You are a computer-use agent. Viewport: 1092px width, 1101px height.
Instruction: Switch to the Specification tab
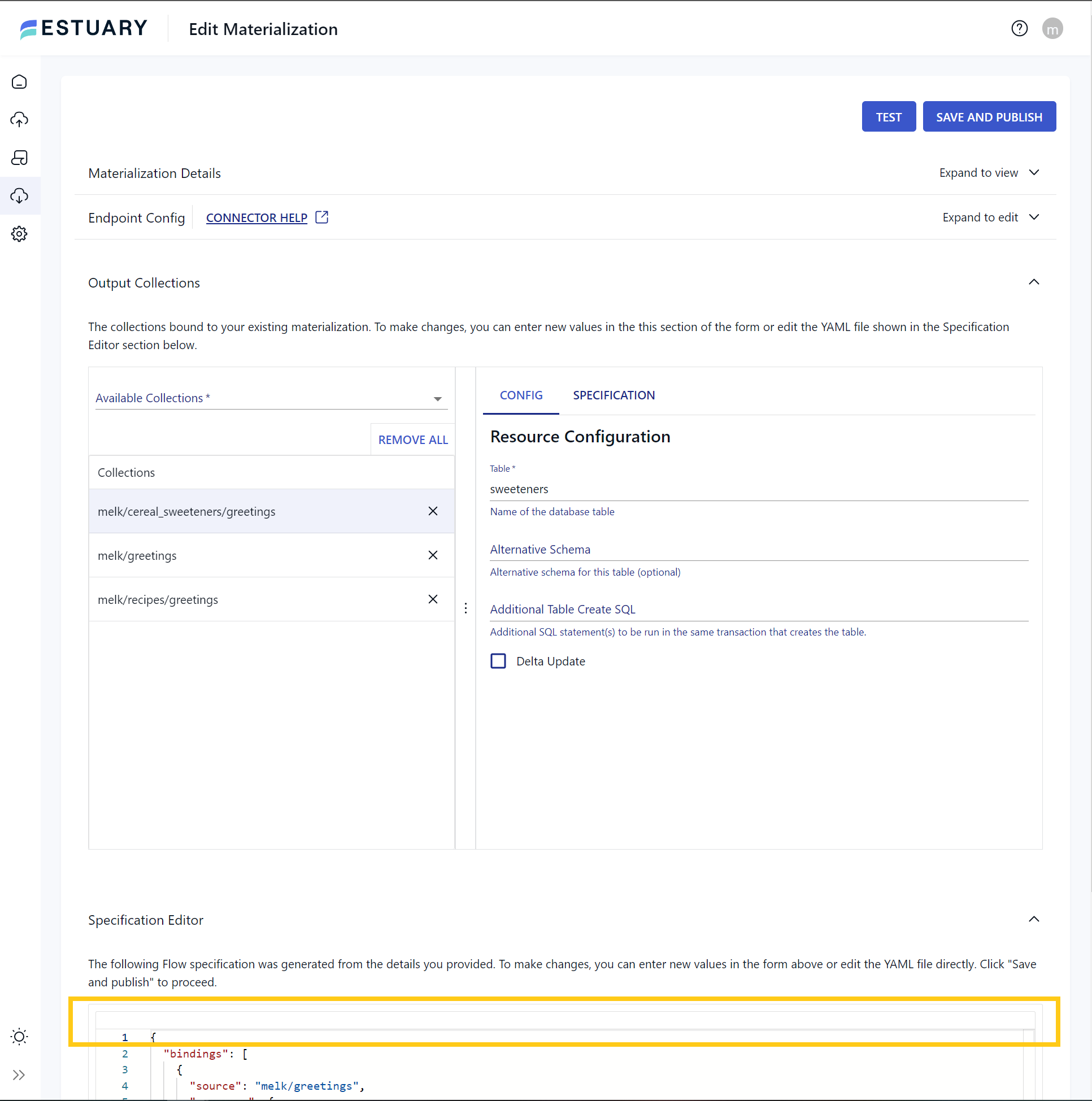tap(614, 395)
